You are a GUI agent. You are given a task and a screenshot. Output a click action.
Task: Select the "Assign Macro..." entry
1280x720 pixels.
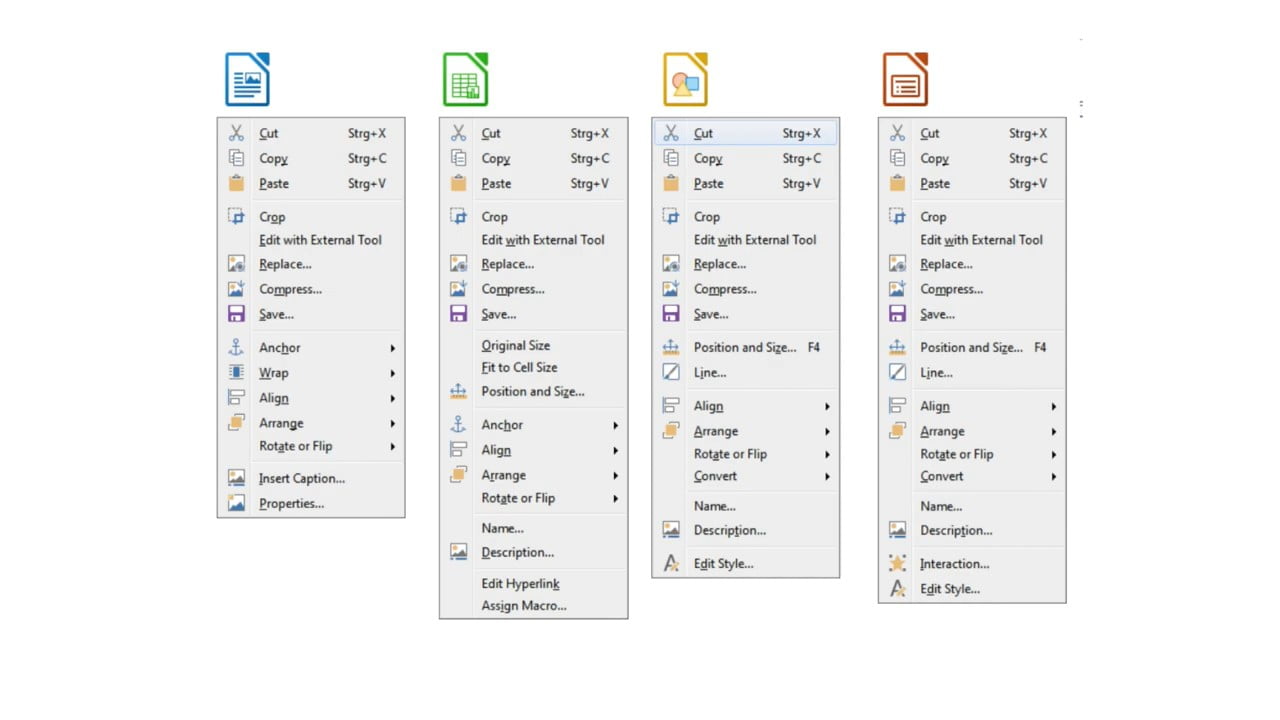tap(524, 606)
